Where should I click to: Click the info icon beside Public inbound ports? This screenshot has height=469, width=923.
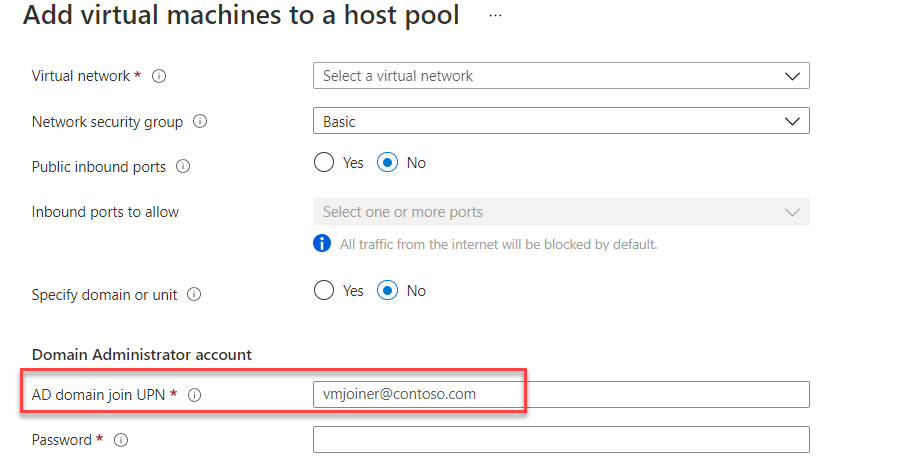182,167
